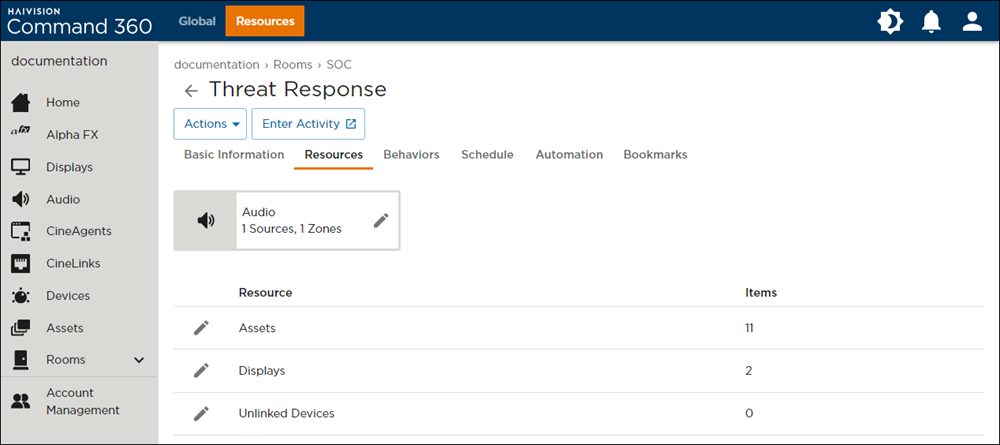Switch to the Schedule tab
Screen dimensions: 1000x445
click(487, 155)
